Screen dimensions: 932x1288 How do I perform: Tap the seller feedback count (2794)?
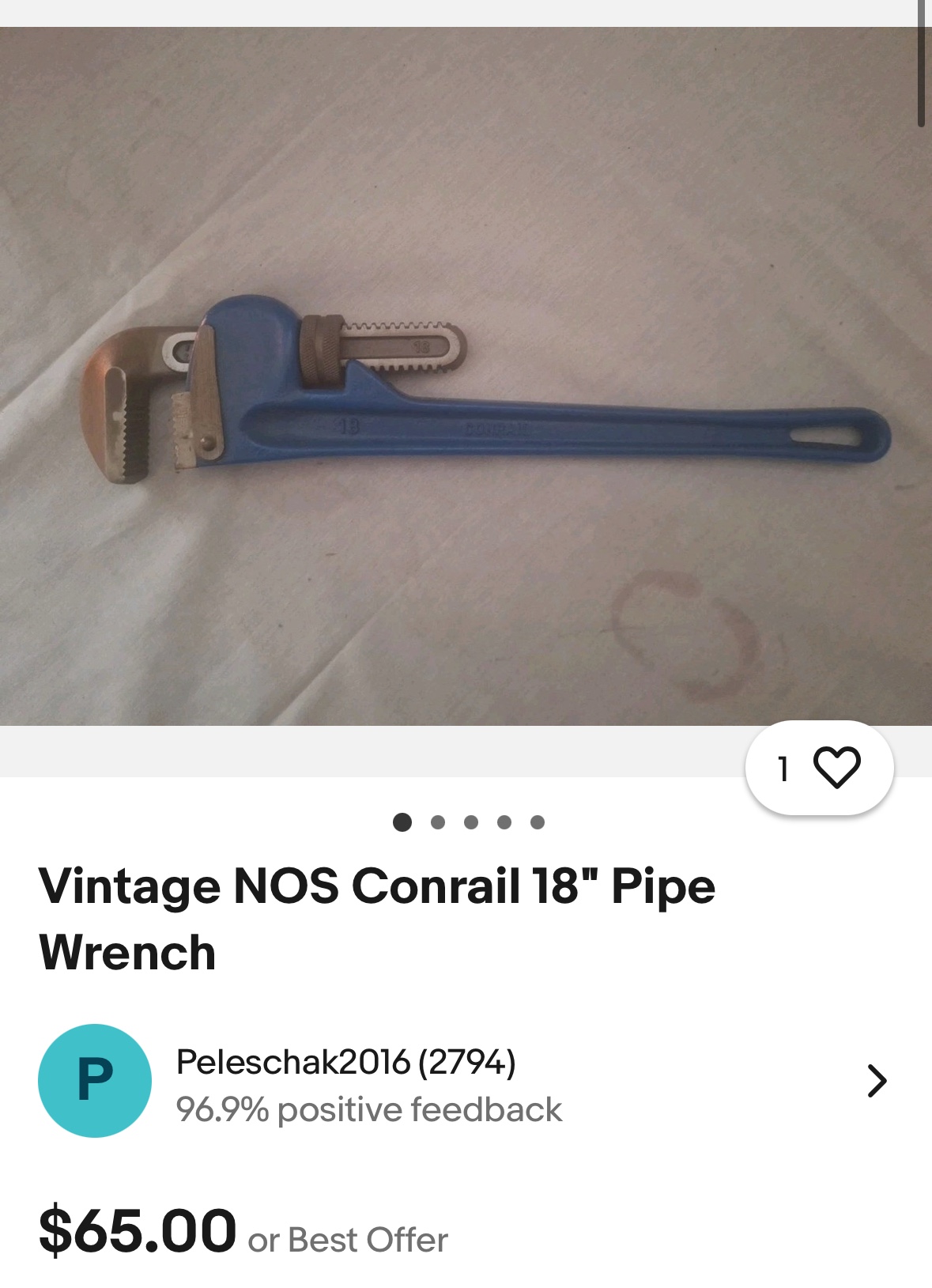(x=467, y=1062)
